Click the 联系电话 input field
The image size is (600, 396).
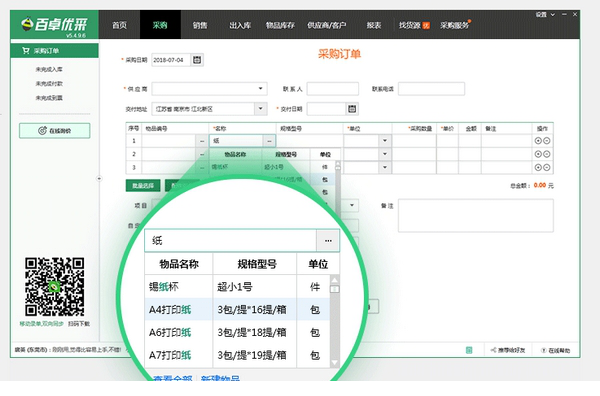click(x=431, y=89)
